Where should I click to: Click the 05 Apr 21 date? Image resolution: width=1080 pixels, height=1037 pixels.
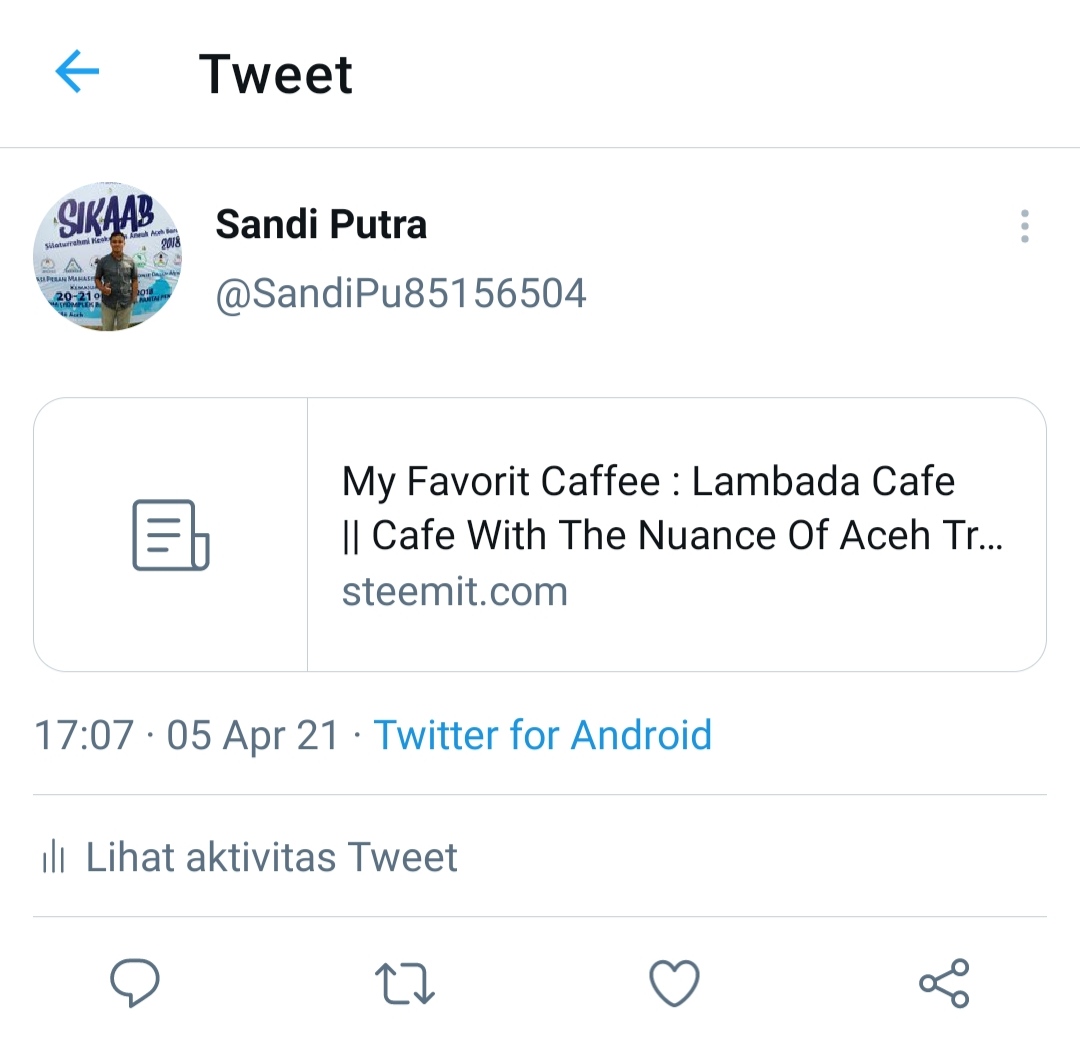253,735
